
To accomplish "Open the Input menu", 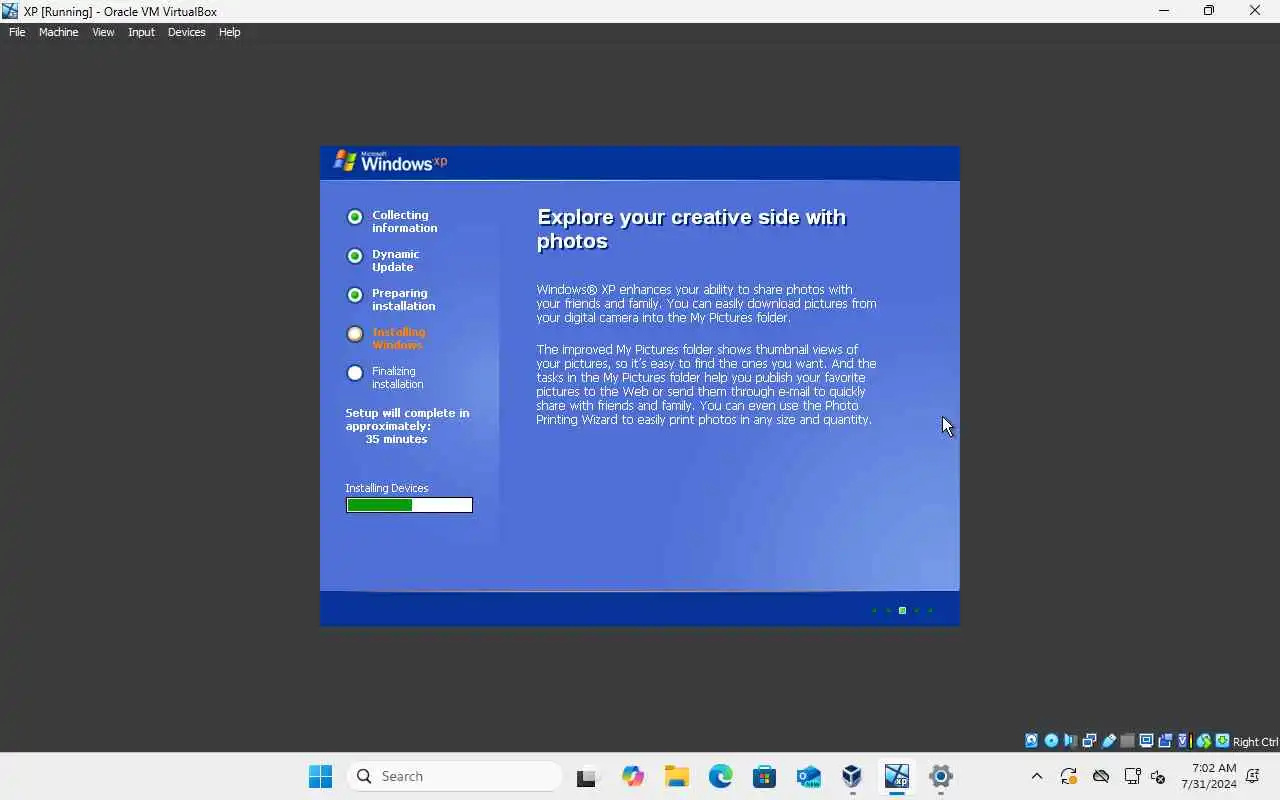I will pyautogui.click(x=141, y=32).
